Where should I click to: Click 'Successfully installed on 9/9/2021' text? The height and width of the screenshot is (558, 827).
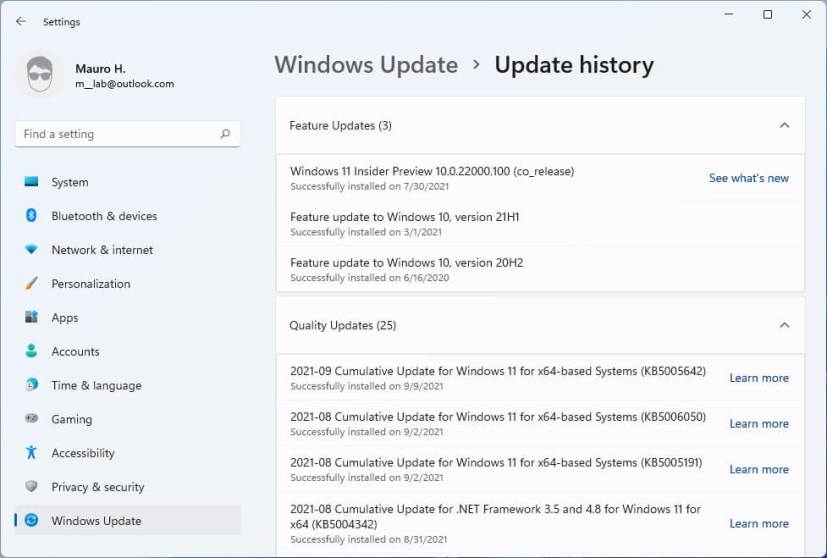tap(367, 386)
